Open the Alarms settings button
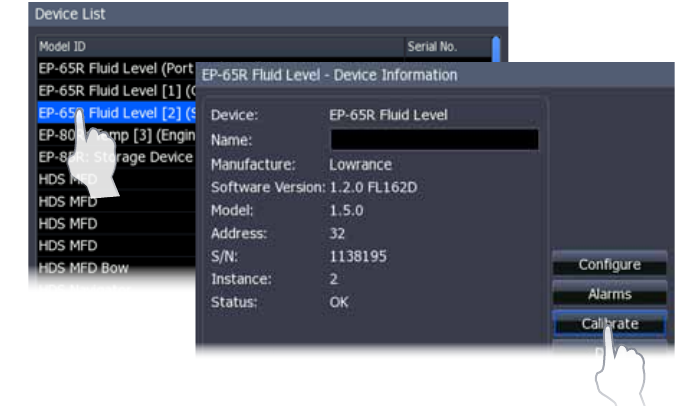This screenshot has width=694, height=406. click(609, 294)
